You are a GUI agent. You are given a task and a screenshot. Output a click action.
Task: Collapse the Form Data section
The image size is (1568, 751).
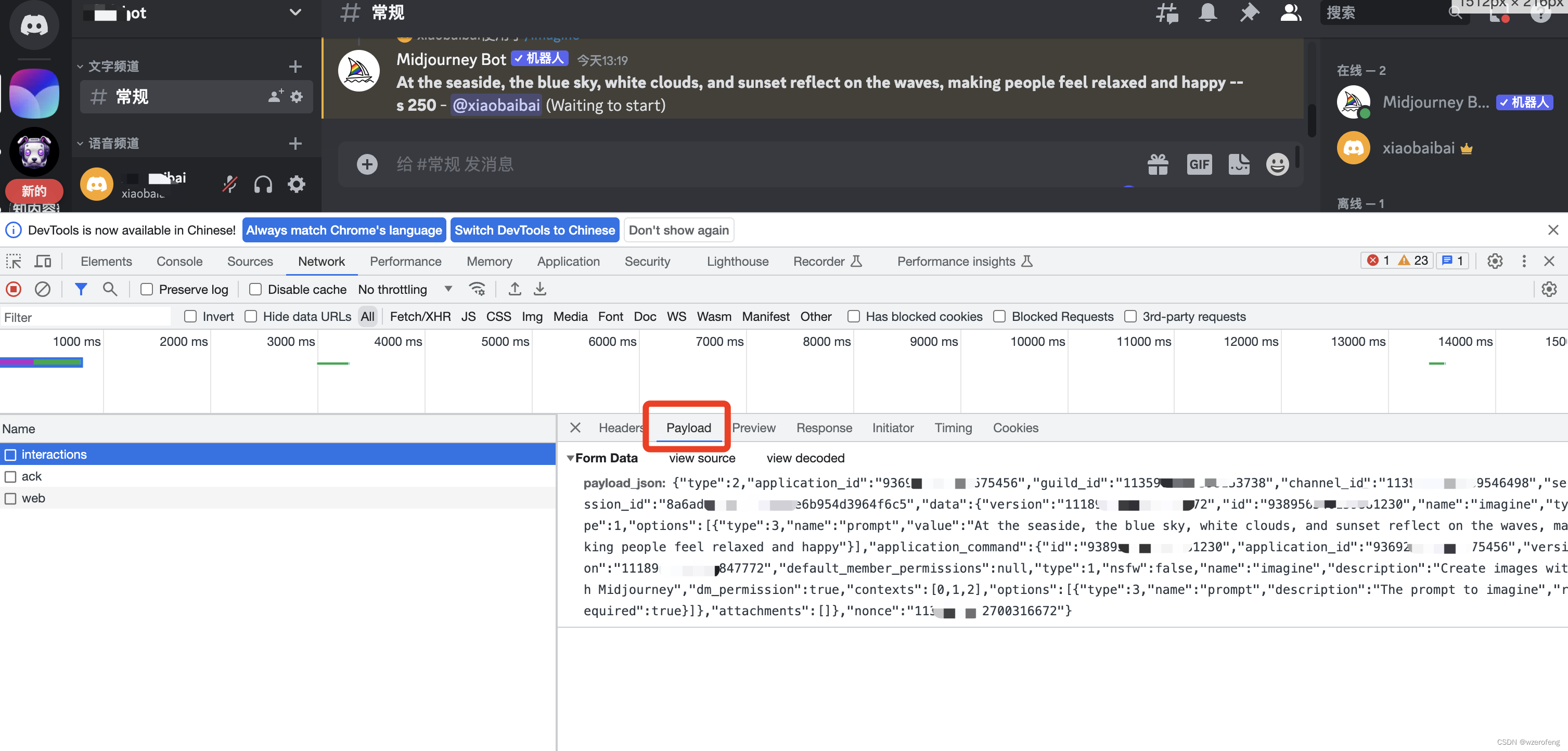570,458
